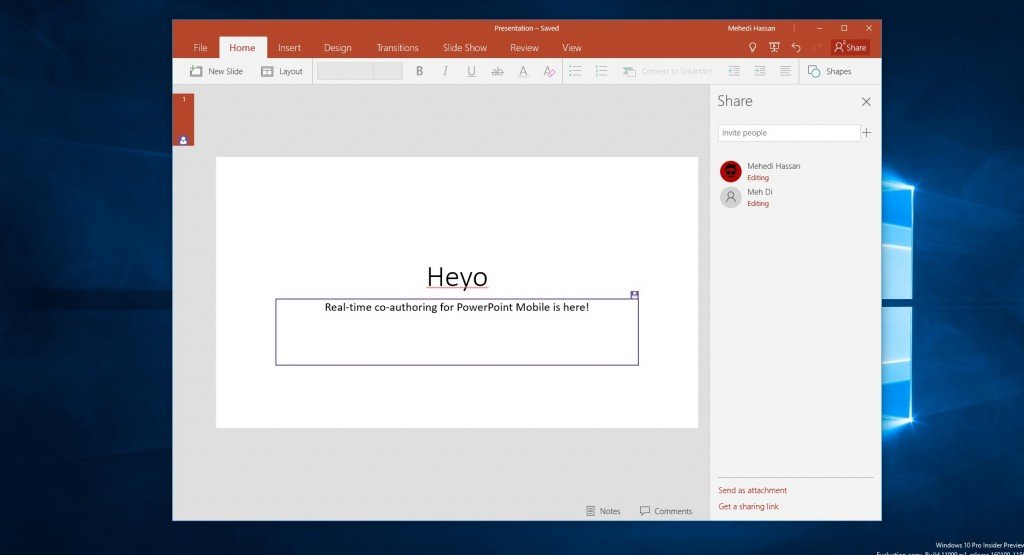Open the font color picker

(x=523, y=71)
